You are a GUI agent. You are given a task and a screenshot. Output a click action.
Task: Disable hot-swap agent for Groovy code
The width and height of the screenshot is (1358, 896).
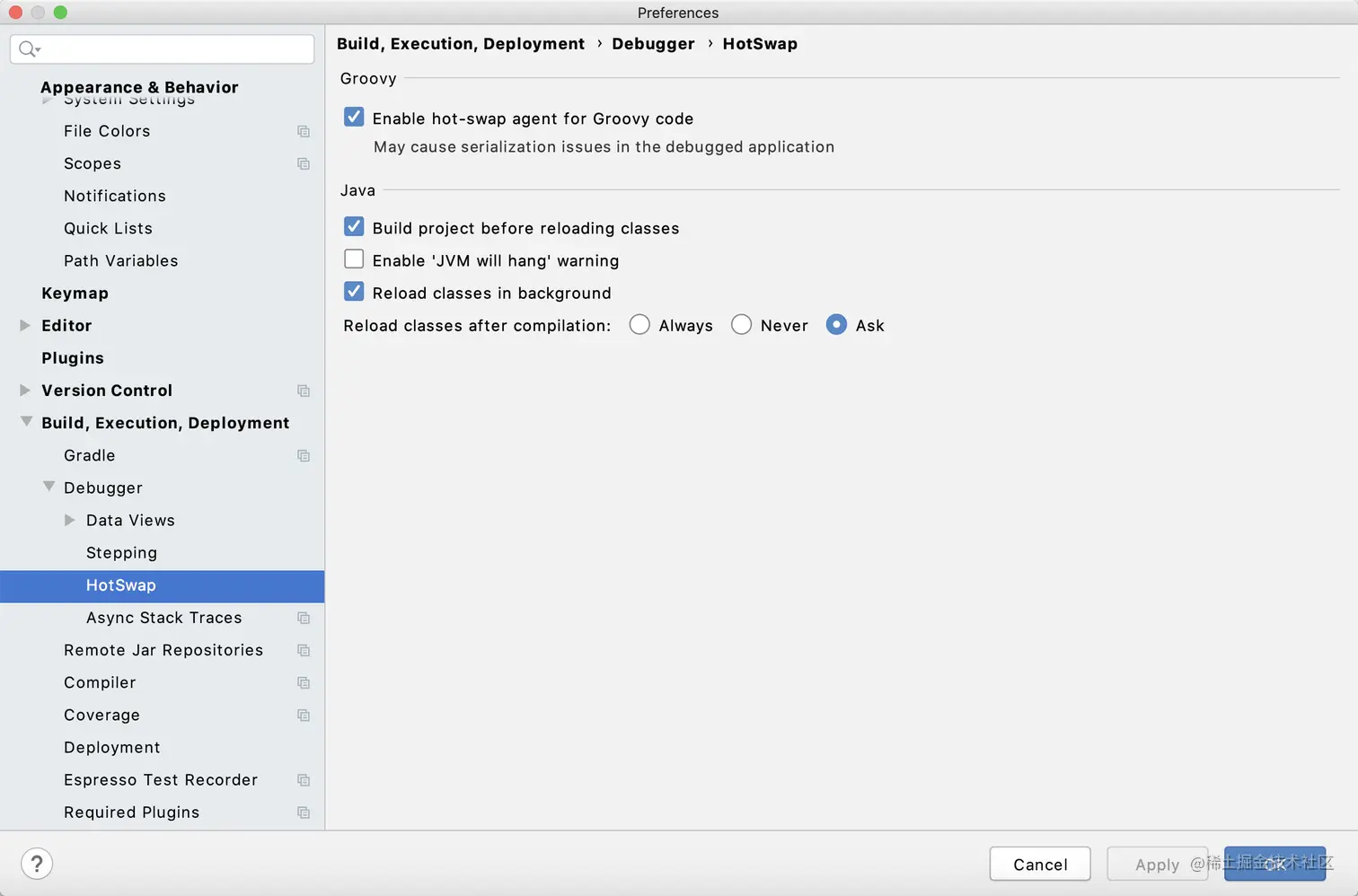354,118
